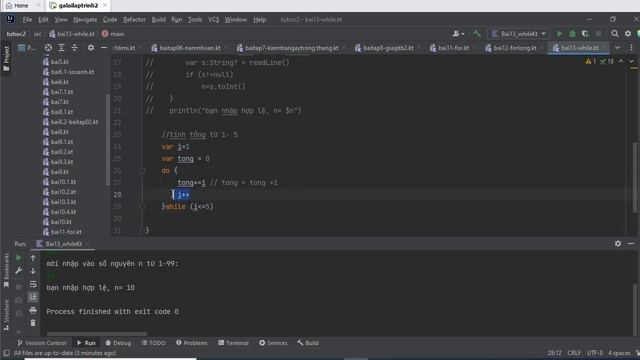
Task: Rerun program in Run panel
Action: 19,258
